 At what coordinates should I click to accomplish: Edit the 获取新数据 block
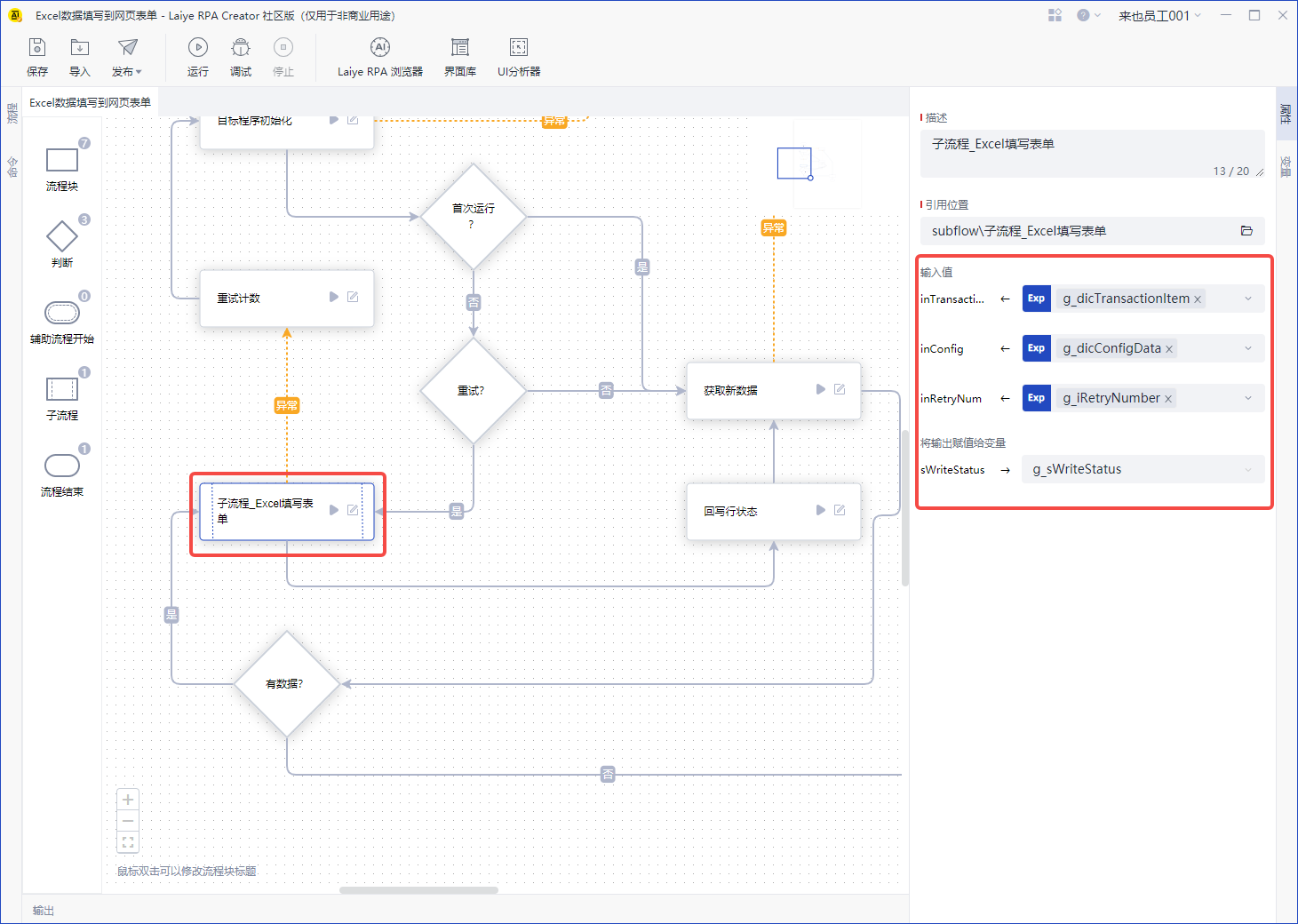coord(840,389)
